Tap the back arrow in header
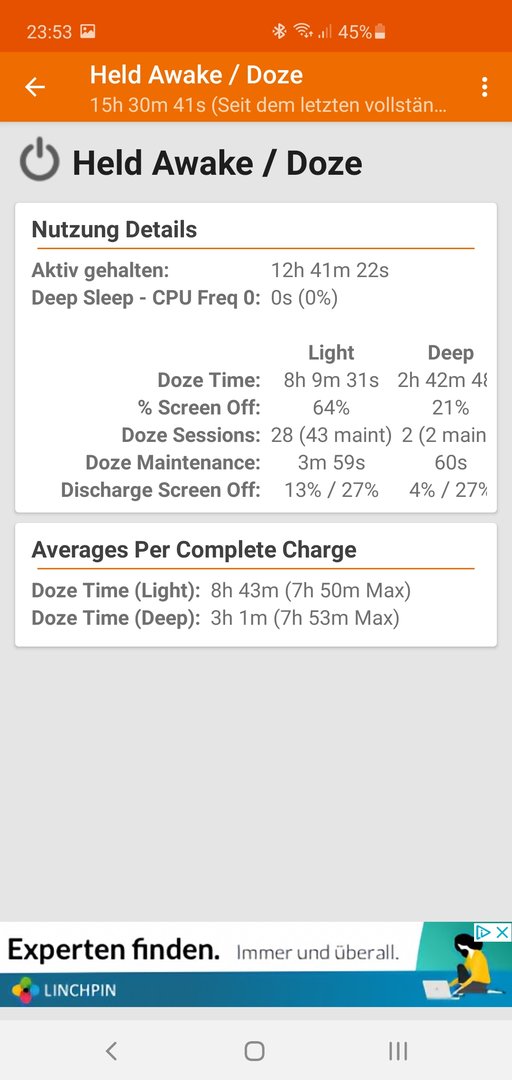This screenshot has width=512, height=1080. coord(34,87)
